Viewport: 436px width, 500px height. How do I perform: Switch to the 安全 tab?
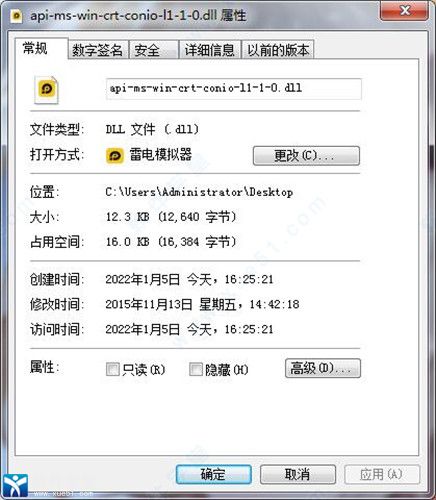(x=153, y=50)
